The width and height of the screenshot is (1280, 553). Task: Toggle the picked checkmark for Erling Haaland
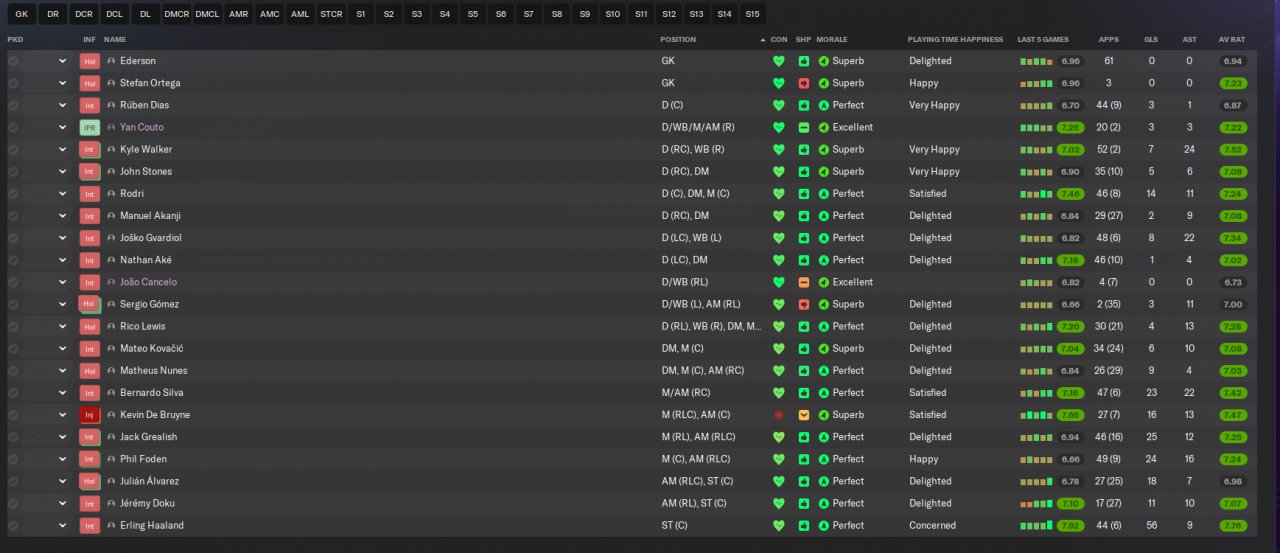(13, 525)
